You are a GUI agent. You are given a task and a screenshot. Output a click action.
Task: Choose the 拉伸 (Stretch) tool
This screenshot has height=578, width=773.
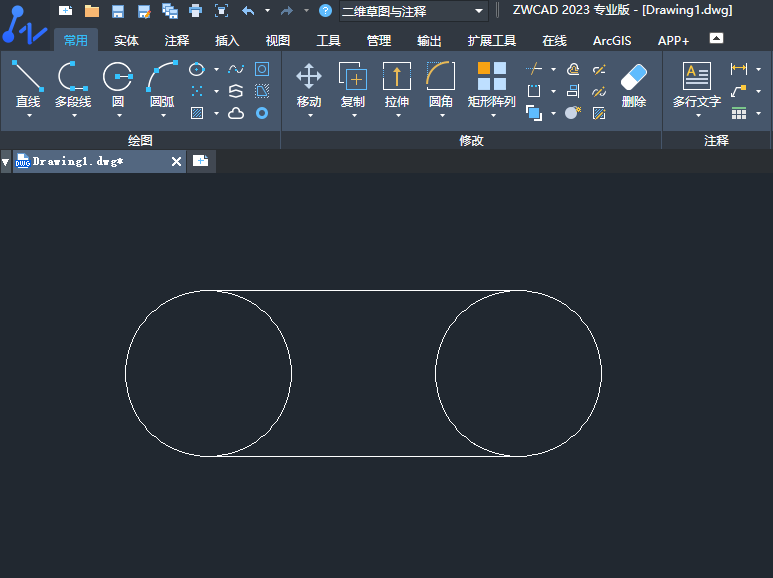[397, 77]
